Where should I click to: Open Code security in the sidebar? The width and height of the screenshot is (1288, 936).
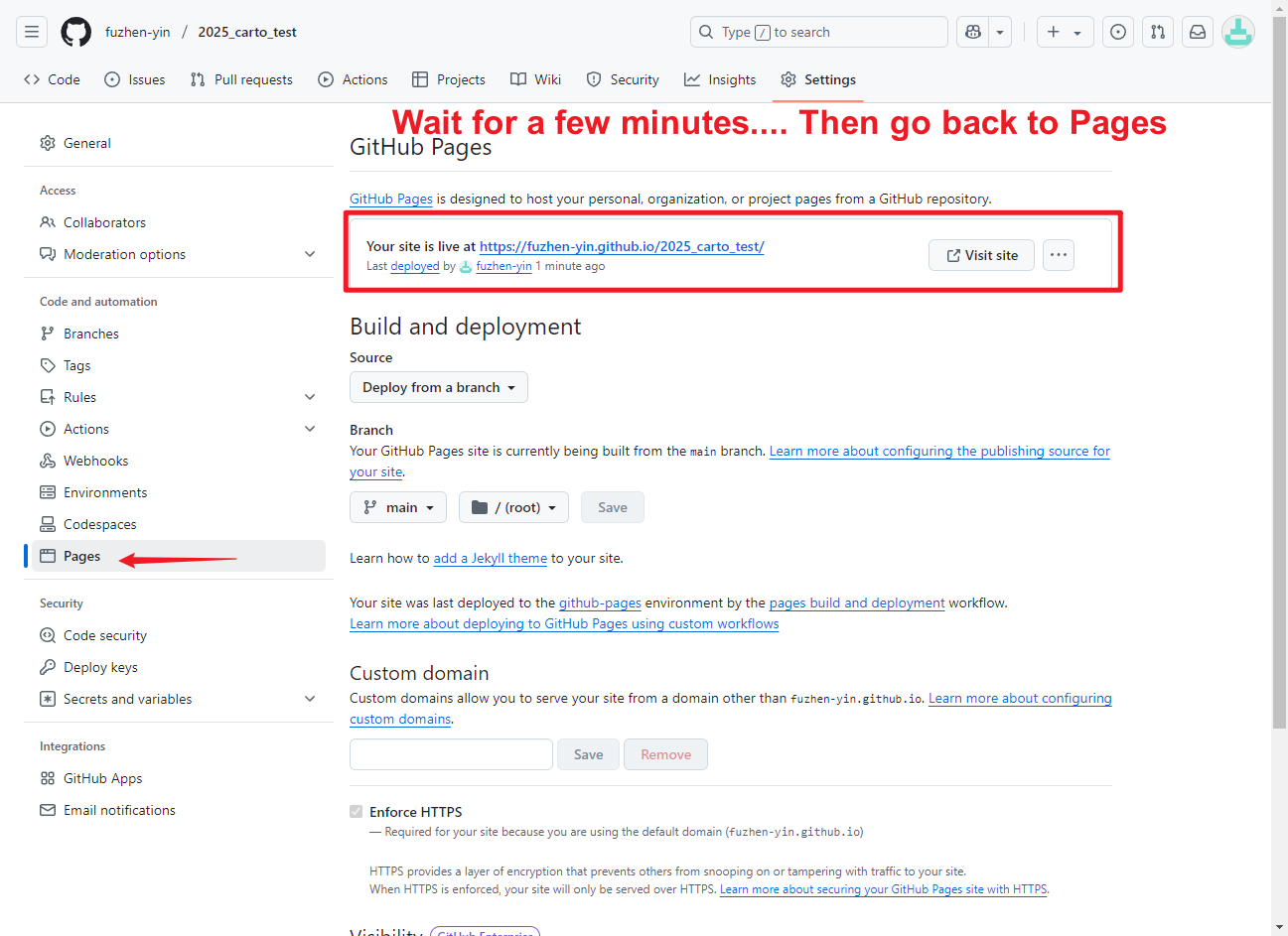[179, 635]
